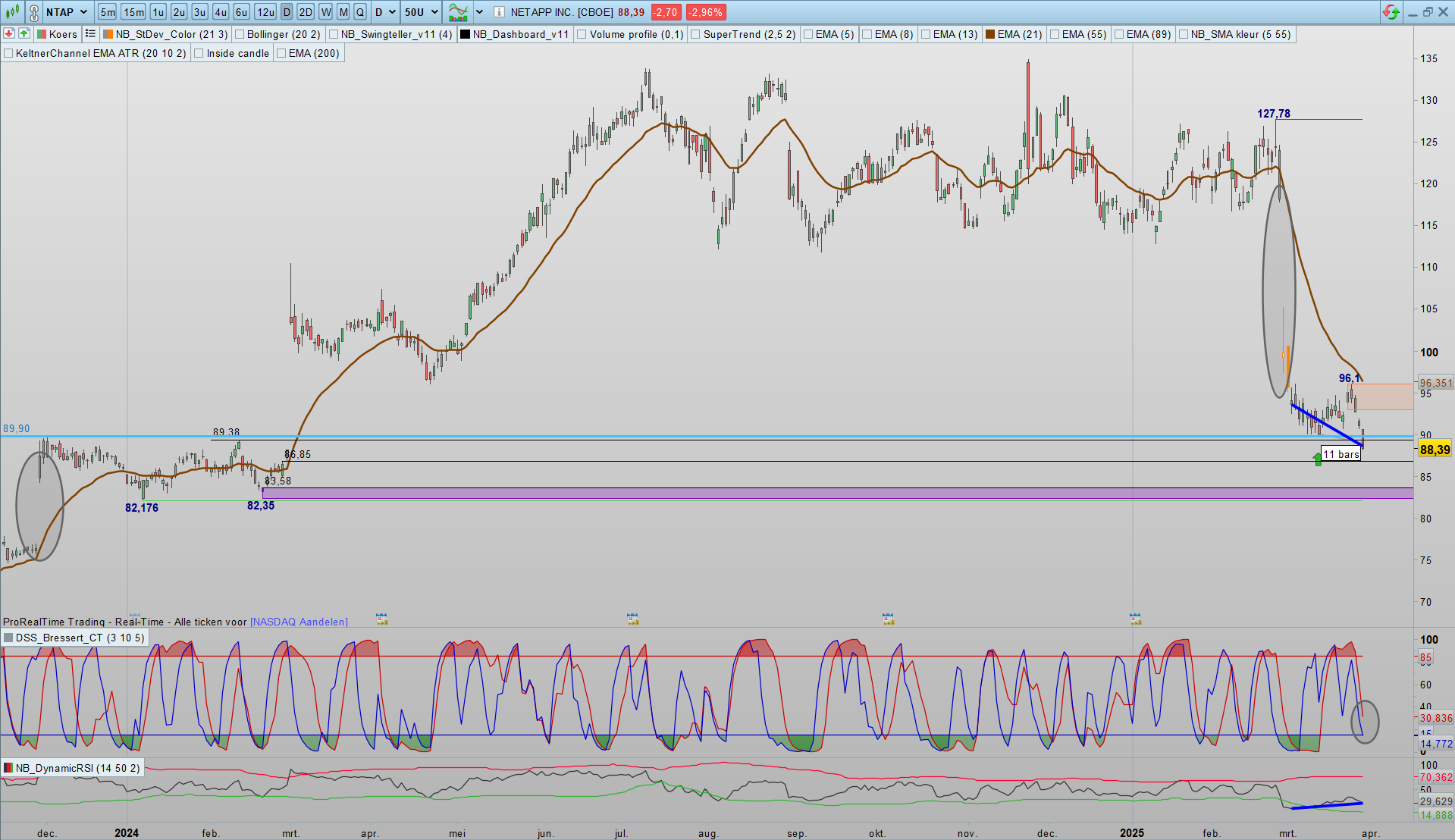Image resolution: width=1455 pixels, height=840 pixels.
Task: Select the M monthly timeframe button
Action: pyautogui.click(x=343, y=12)
